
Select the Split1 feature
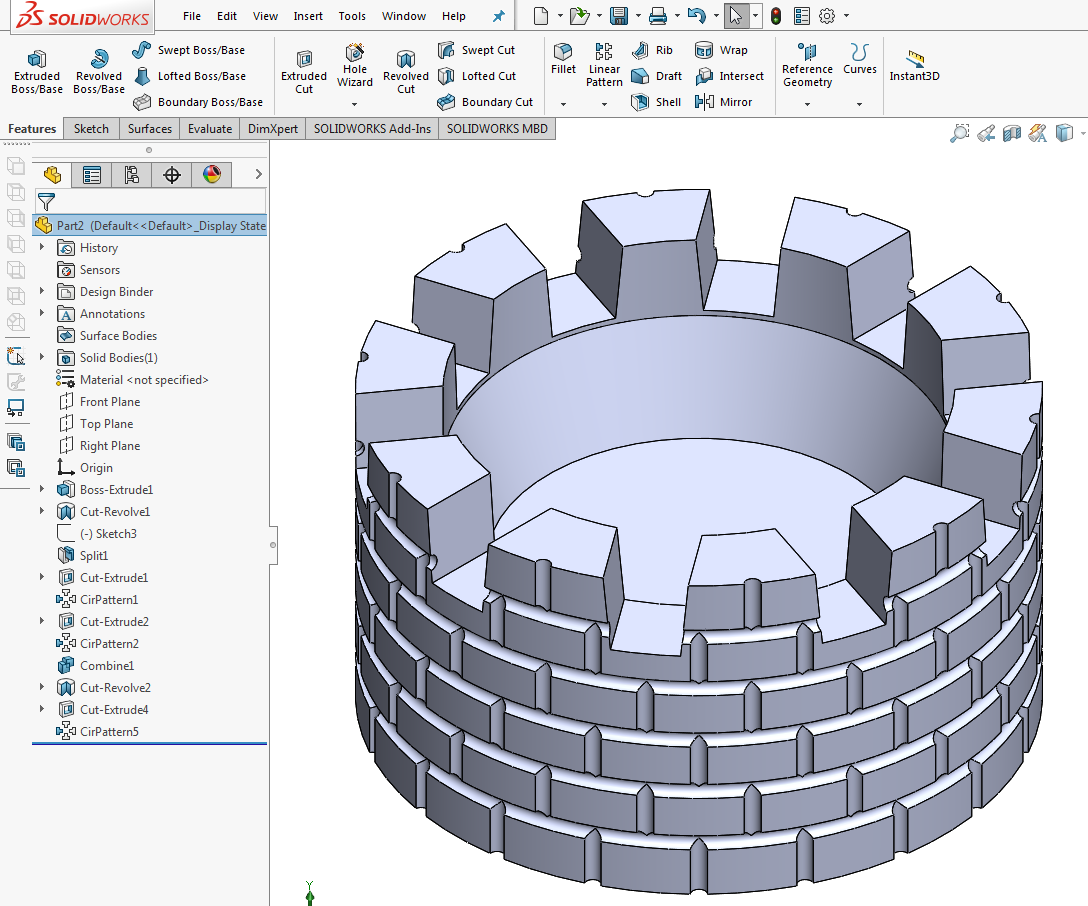coord(83,556)
